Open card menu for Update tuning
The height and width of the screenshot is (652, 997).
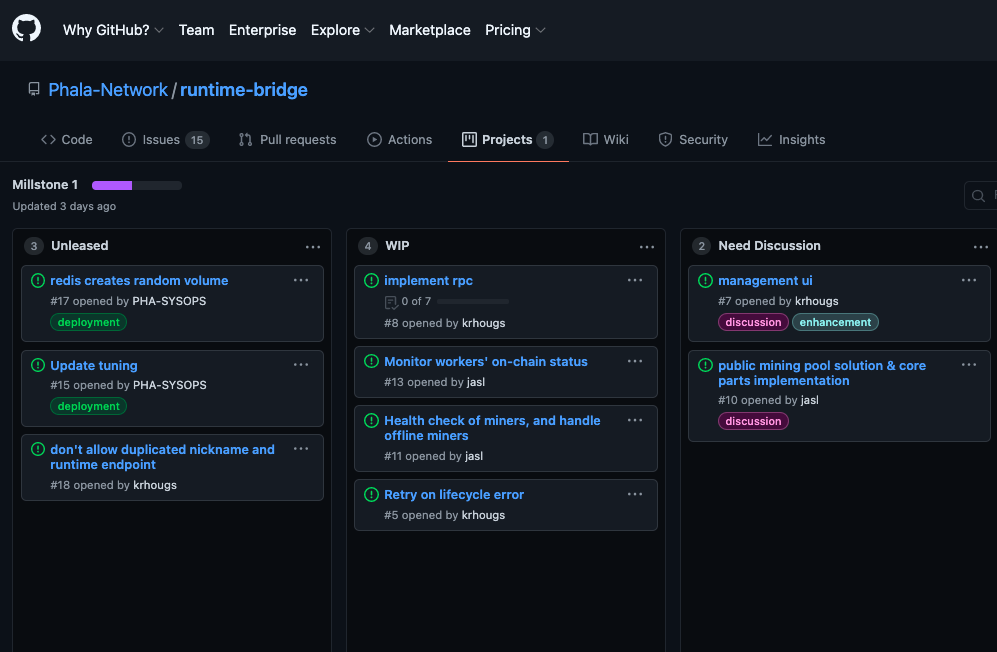[301, 364]
